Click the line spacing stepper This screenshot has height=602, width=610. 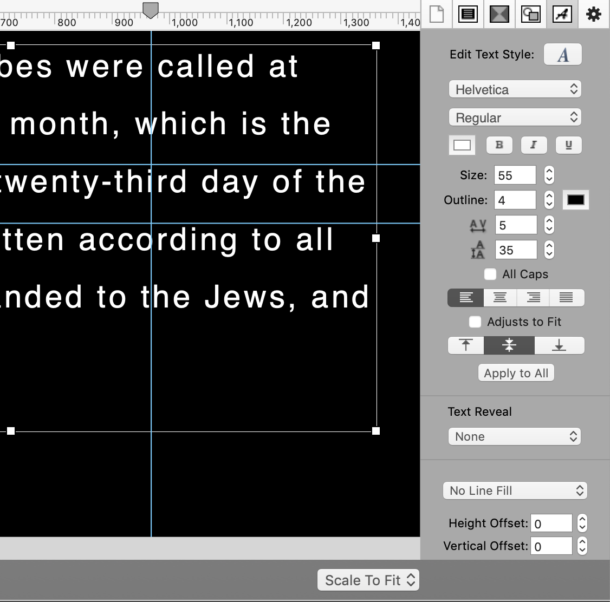tap(549, 250)
